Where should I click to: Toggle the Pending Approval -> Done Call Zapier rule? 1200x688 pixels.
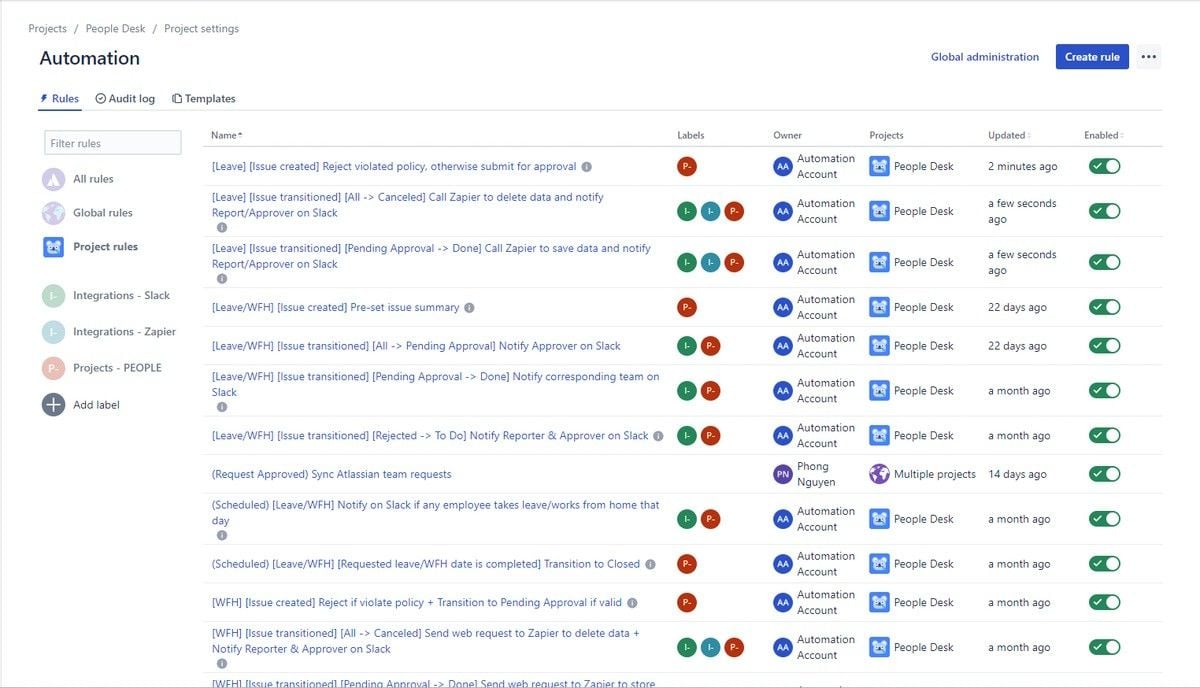[x=1104, y=262]
